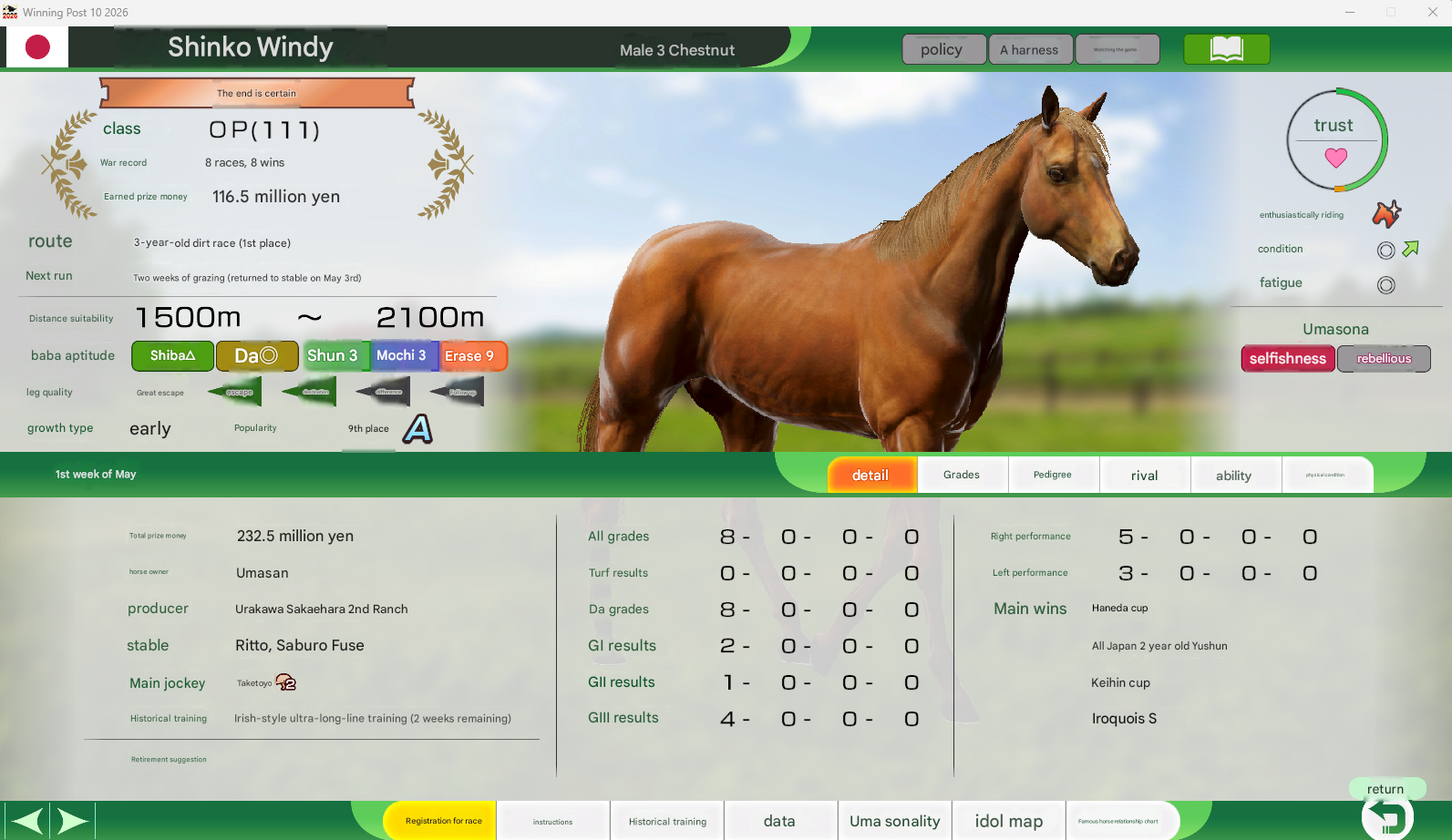The width and height of the screenshot is (1452, 840).
Task: Click the Registration for race button
Action: click(x=443, y=821)
